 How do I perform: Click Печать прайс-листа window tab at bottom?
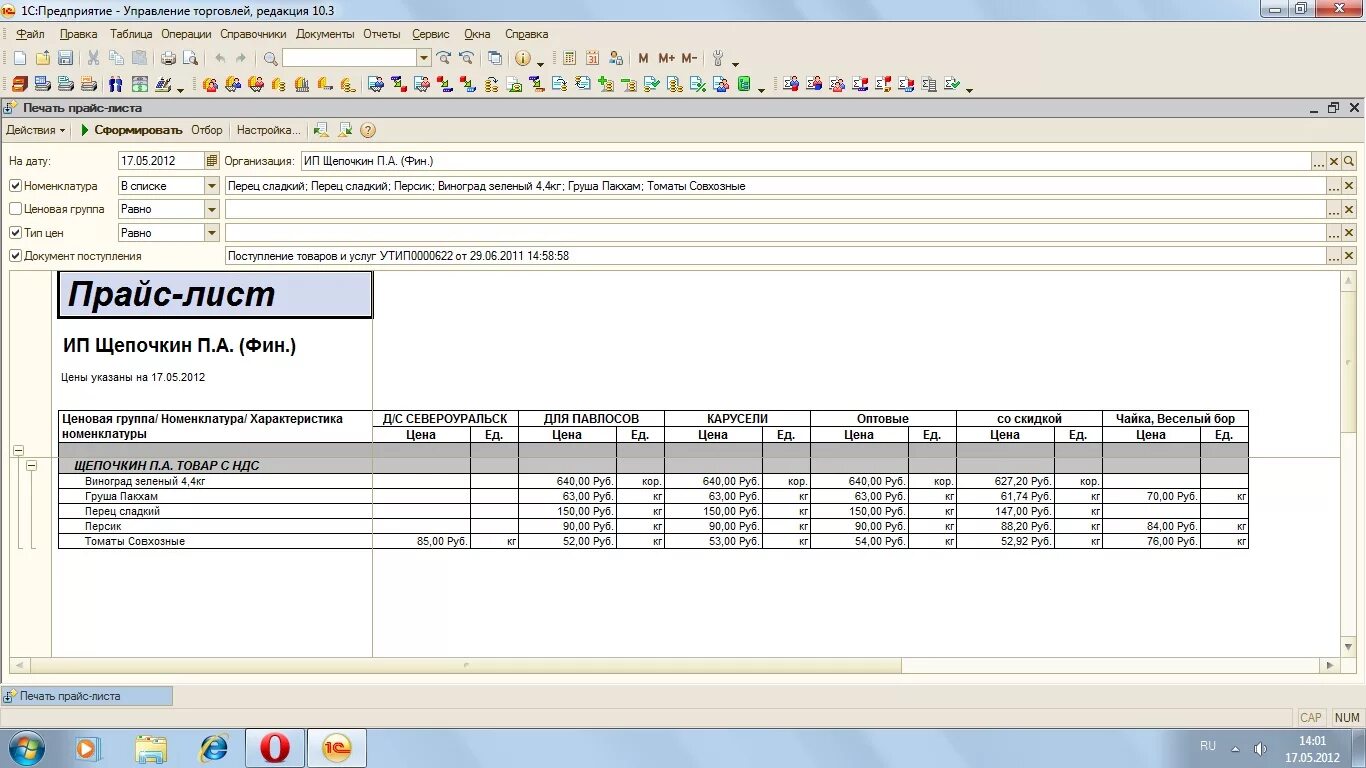87,696
